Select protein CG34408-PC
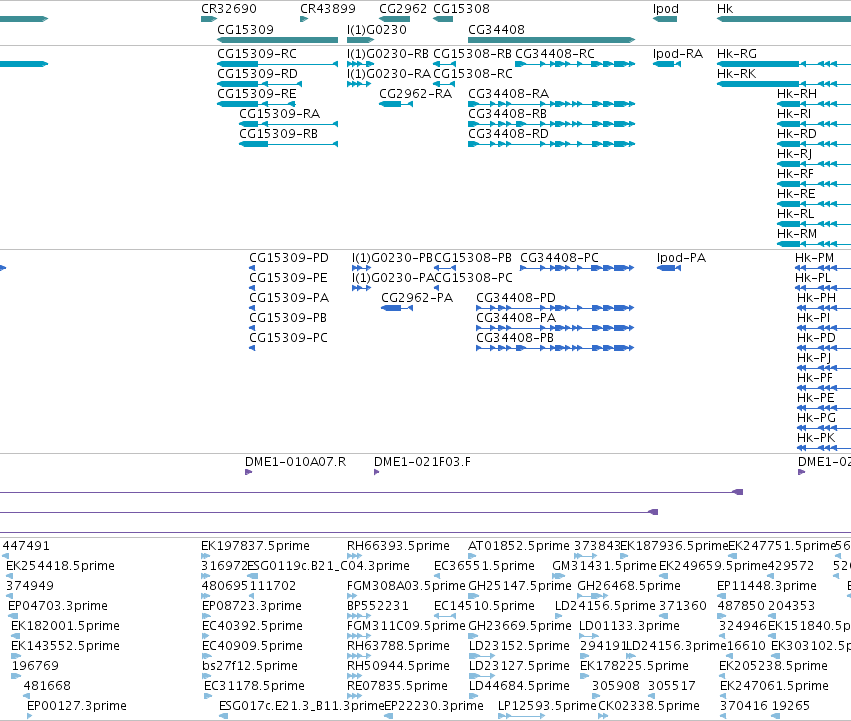 pyautogui.click(x=559, y=258)
